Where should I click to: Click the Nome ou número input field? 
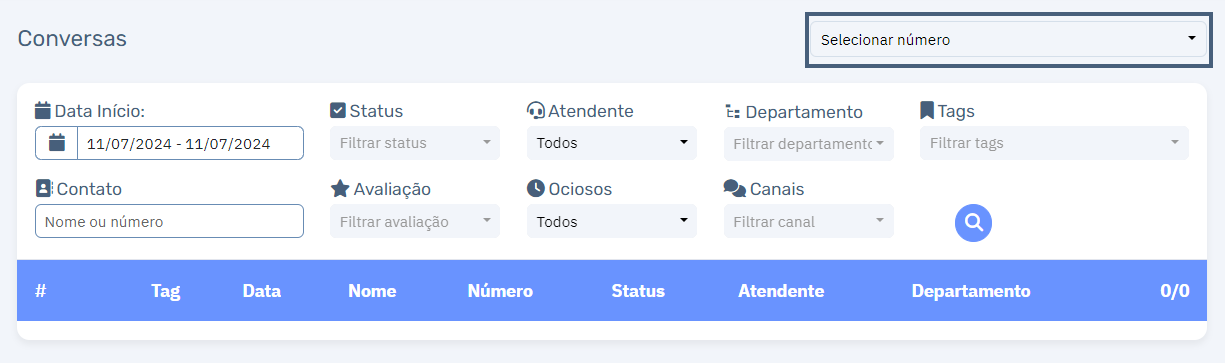coord(169,221)
